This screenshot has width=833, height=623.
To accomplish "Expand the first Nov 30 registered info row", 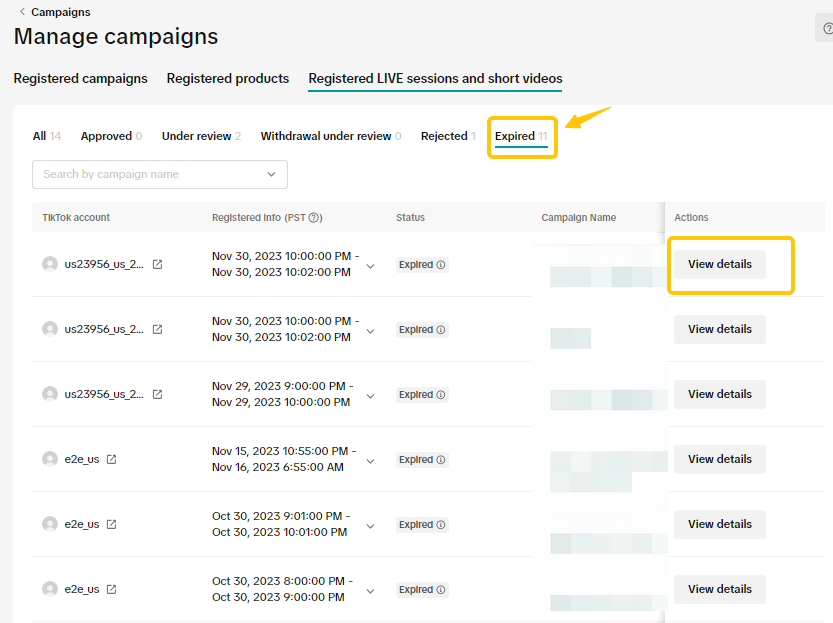I will [371, 266].
